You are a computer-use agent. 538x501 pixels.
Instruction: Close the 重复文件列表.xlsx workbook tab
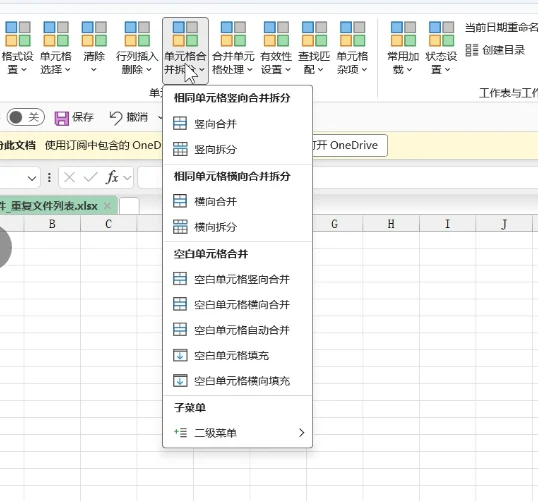(x=107, y=206)
